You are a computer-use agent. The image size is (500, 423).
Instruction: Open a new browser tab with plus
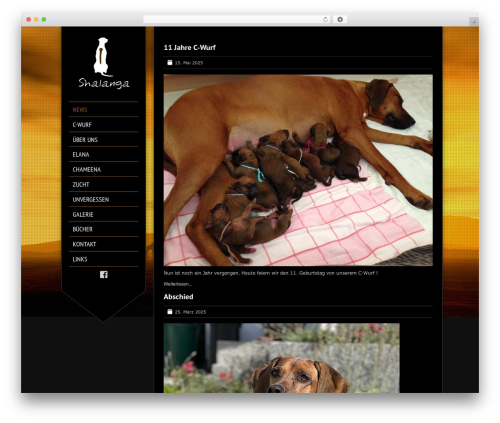(474, 22)
